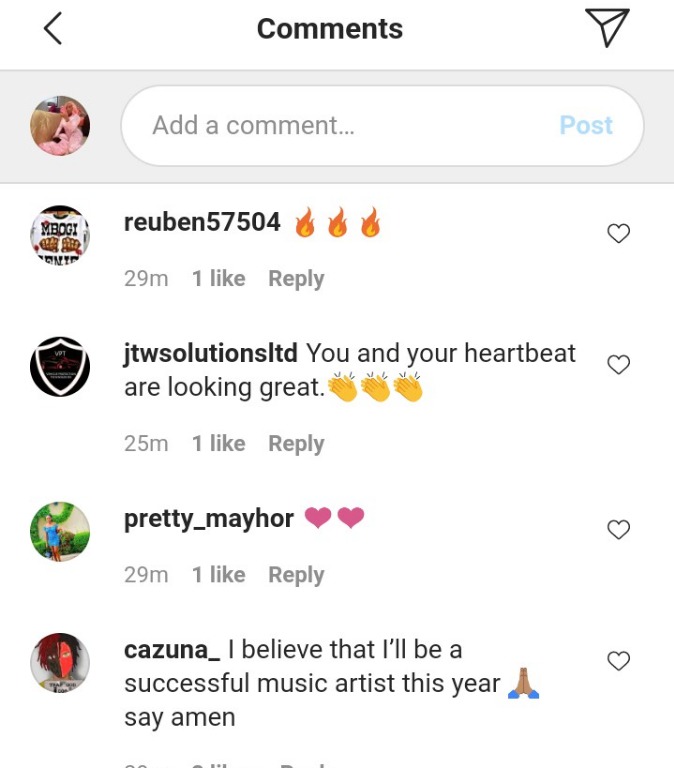The image size is (674, 768).
Task: Open the share paper plane icon
Action: [x=607, y=28]
